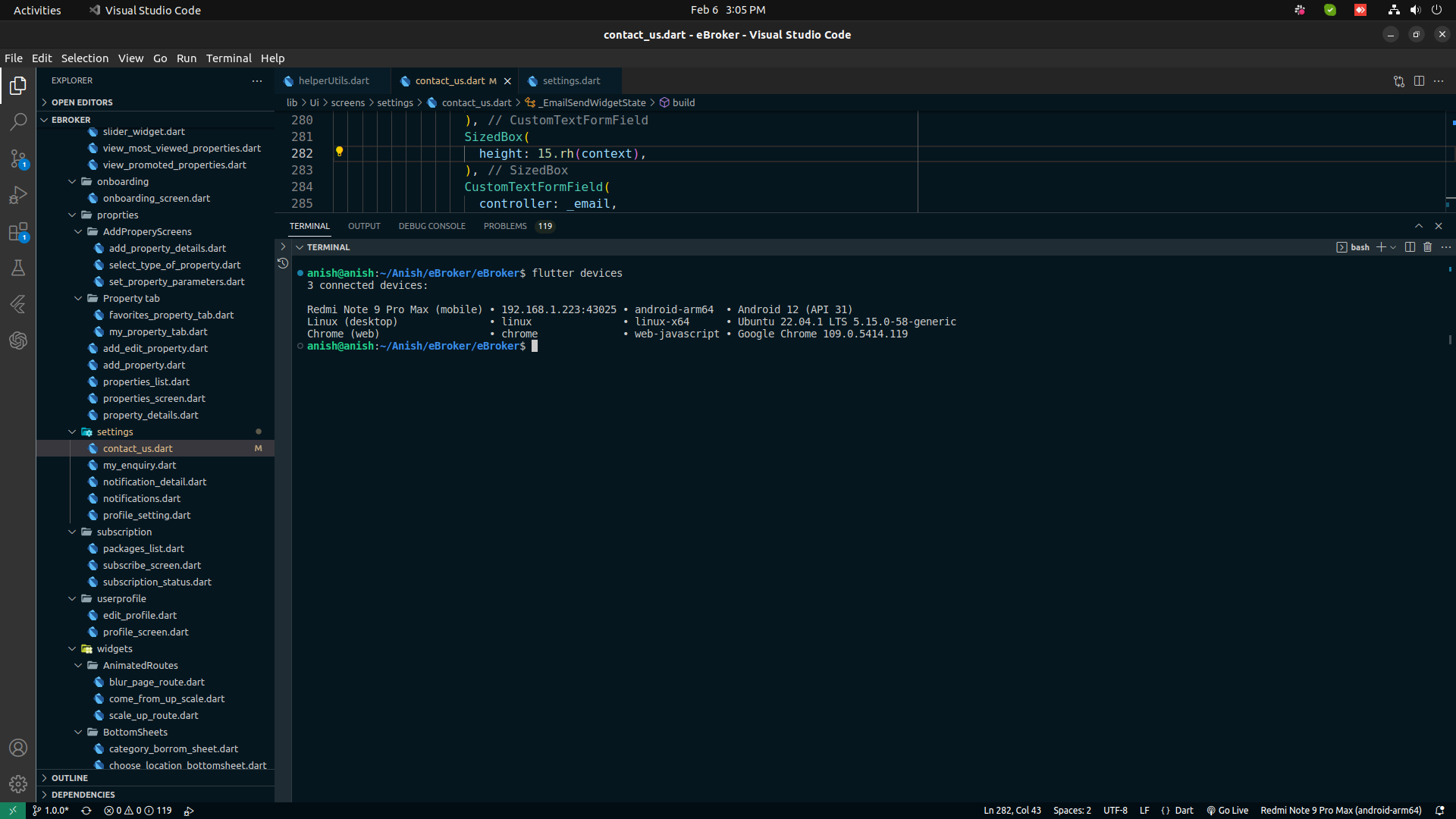This screenshot has height=819, width=1456.
Task: Open the network indicator in top bar
Action: [1394, 10]
